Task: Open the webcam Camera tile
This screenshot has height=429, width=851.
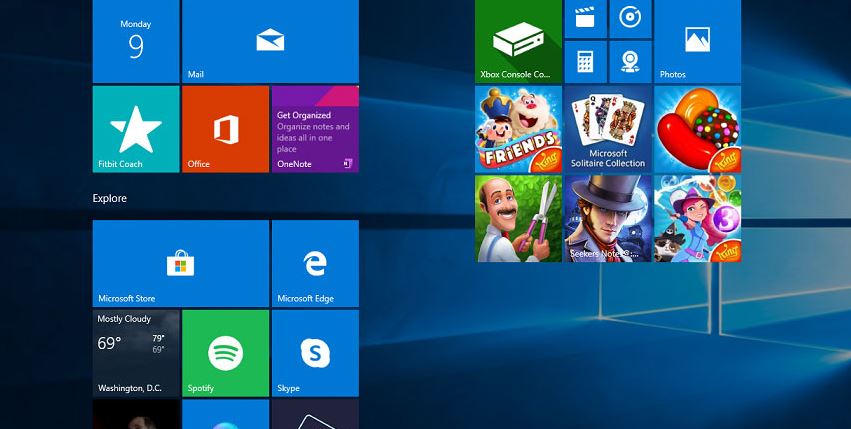Action: [631, 62]
